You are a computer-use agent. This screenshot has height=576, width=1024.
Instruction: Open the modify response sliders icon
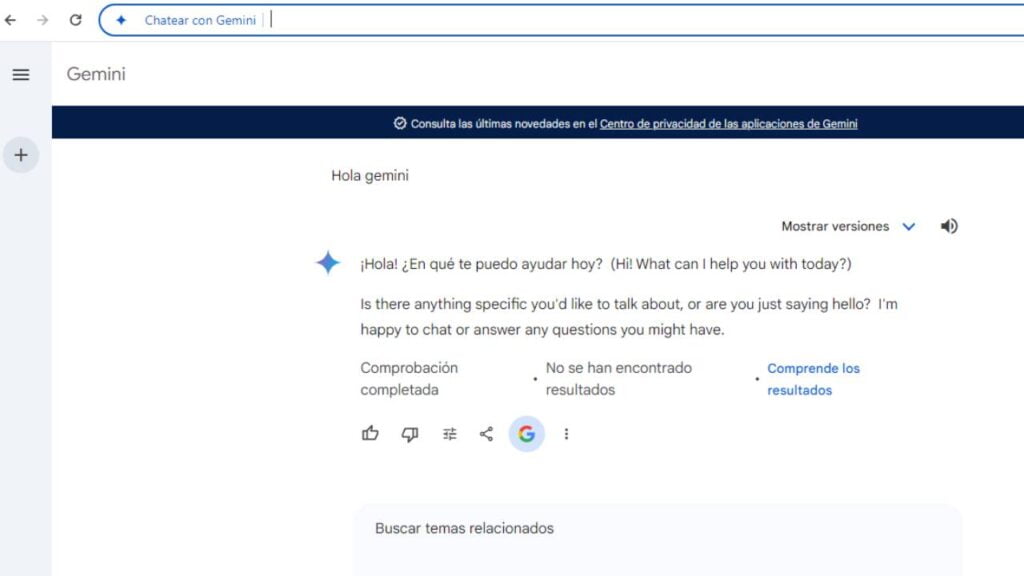point(449,434)
